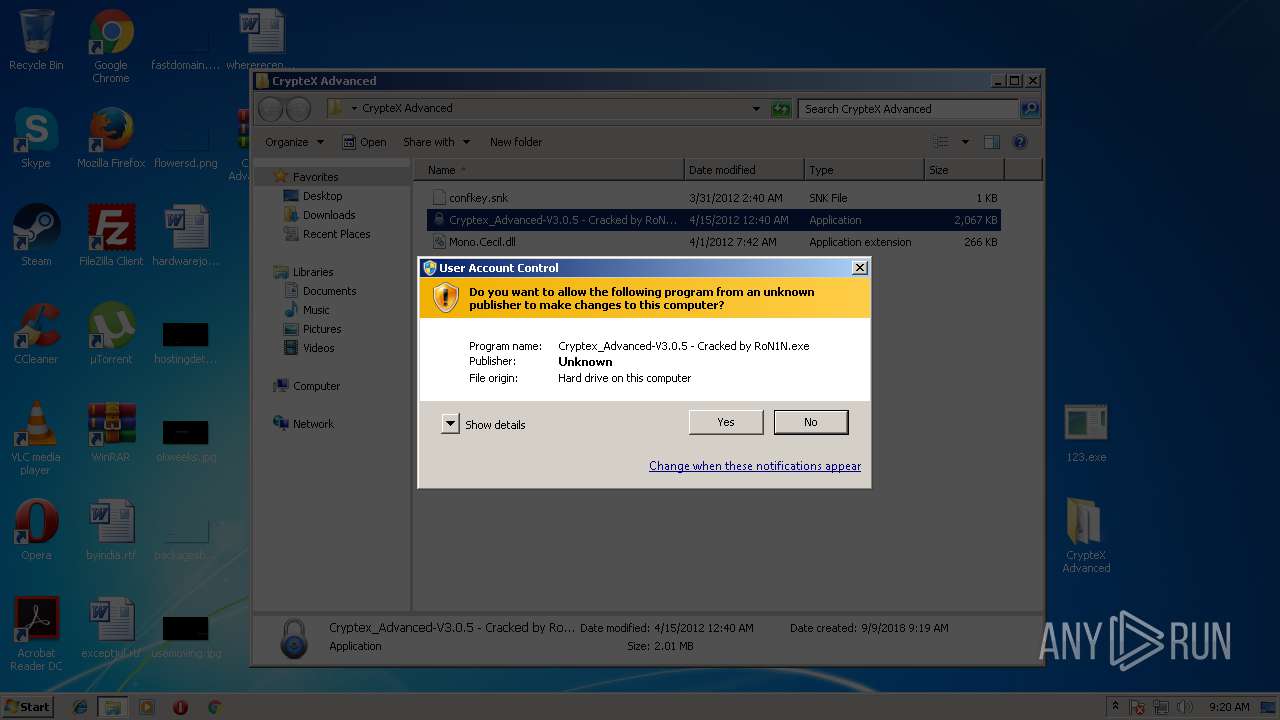Screen dimensions: 1280x720
Task: Open FileZilla Client desktop shortcut
Action: 111,236
